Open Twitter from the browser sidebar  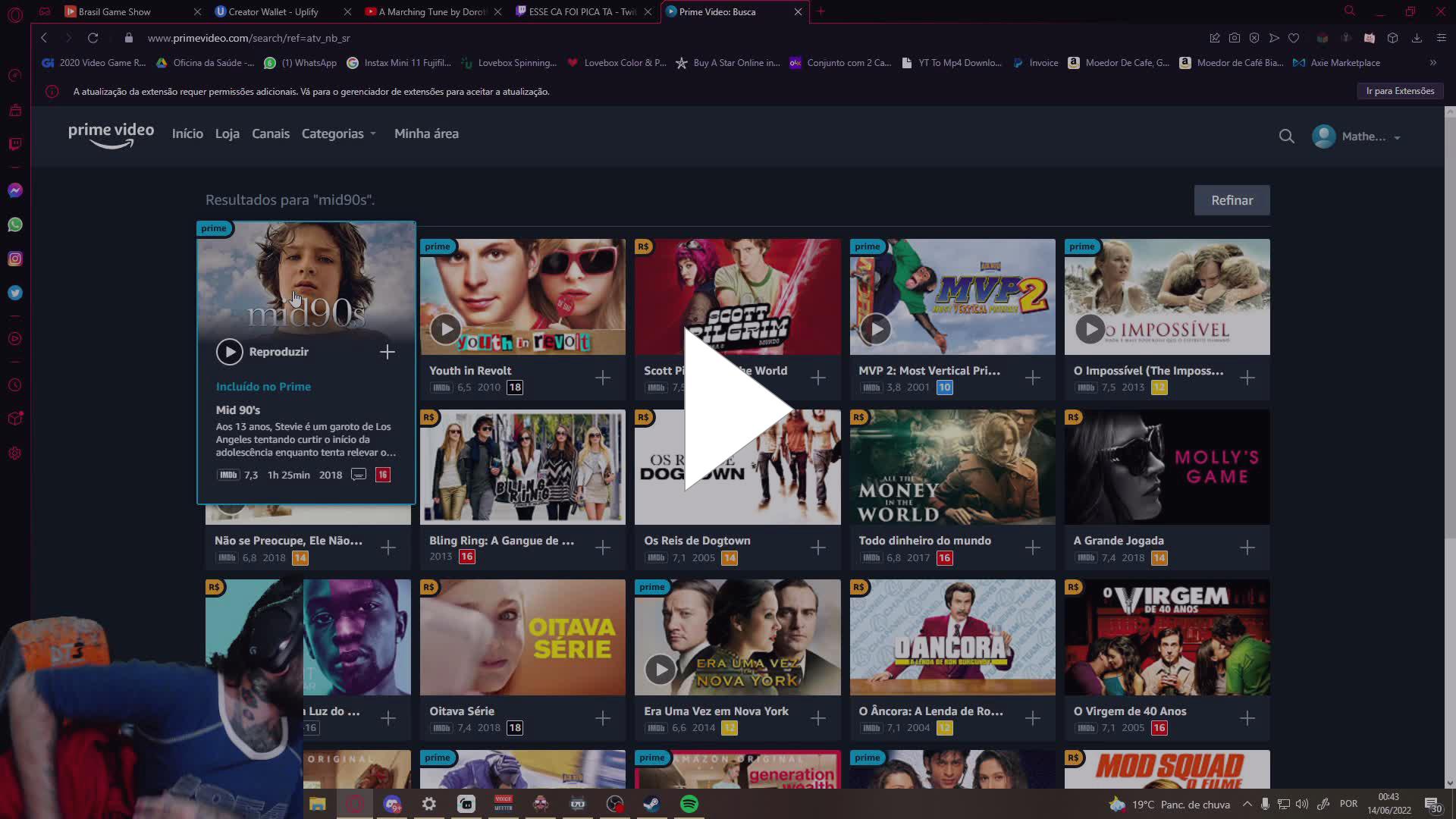[14, 293]
